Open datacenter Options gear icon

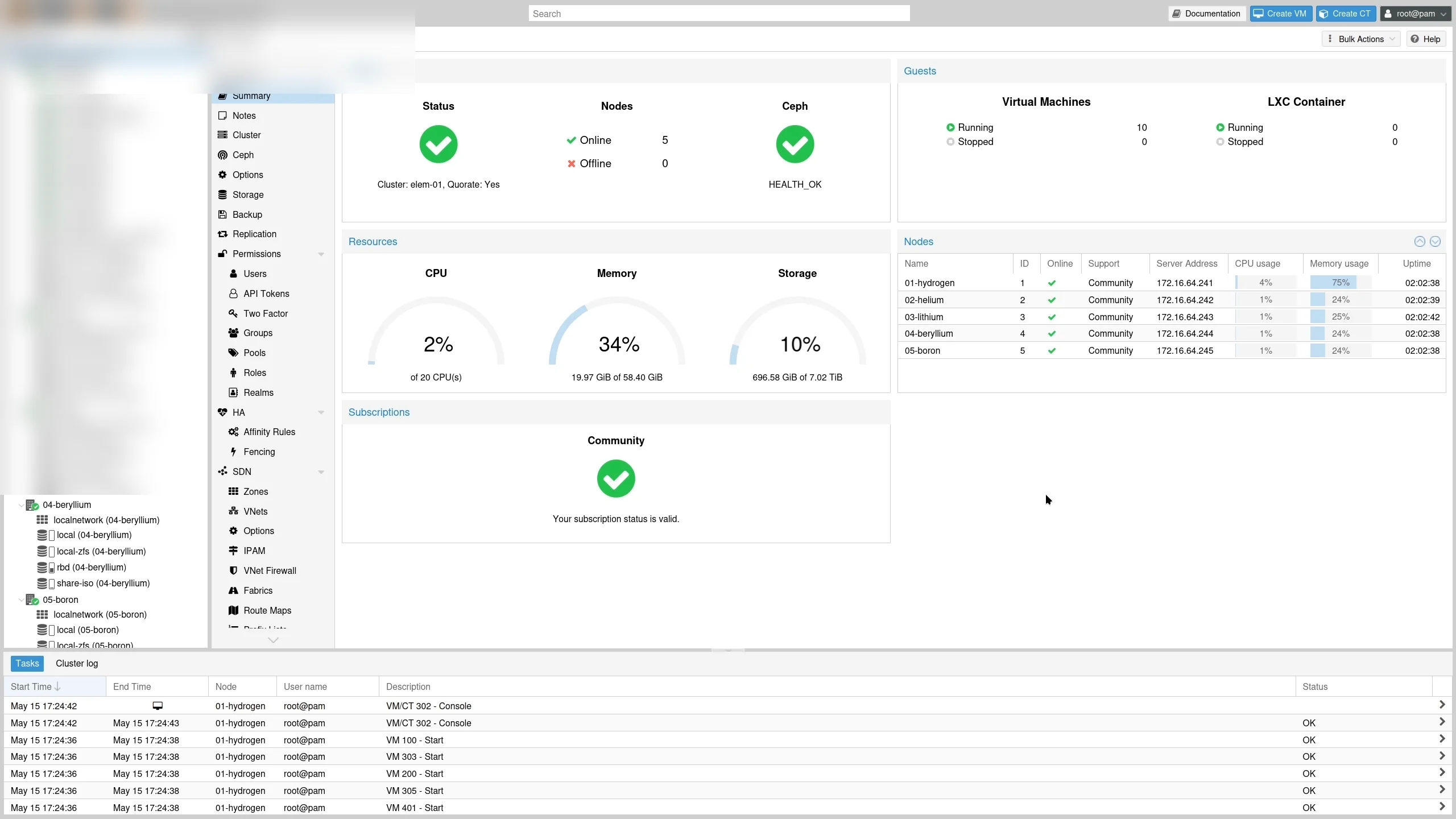tap(222, 175)
